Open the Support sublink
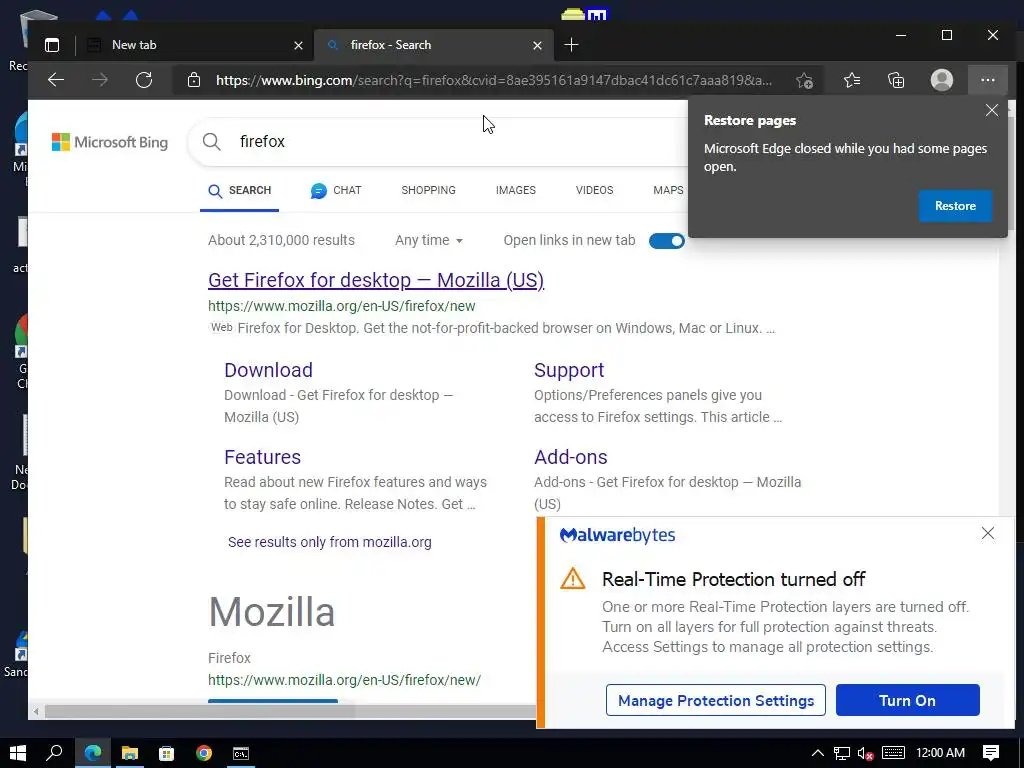 (569, 370)
